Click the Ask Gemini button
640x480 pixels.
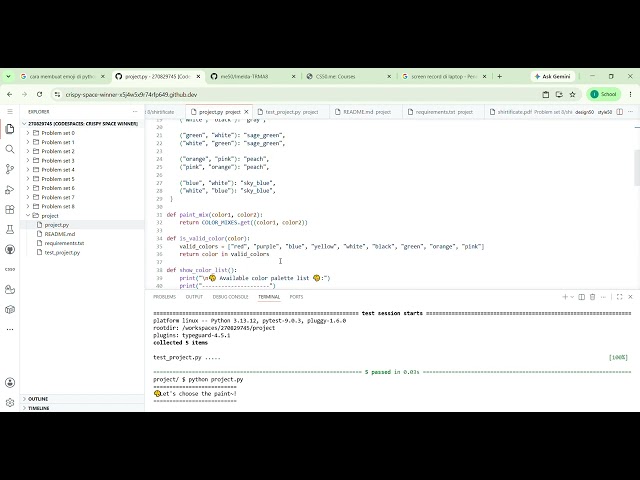click(x=553, y=76)
